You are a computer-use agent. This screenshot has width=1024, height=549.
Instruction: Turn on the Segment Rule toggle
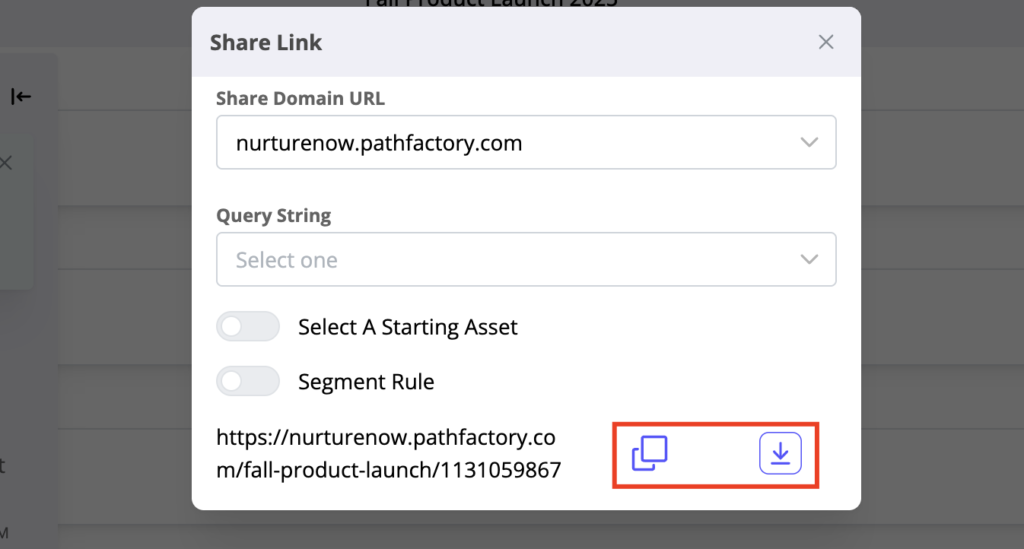(247, 381)
